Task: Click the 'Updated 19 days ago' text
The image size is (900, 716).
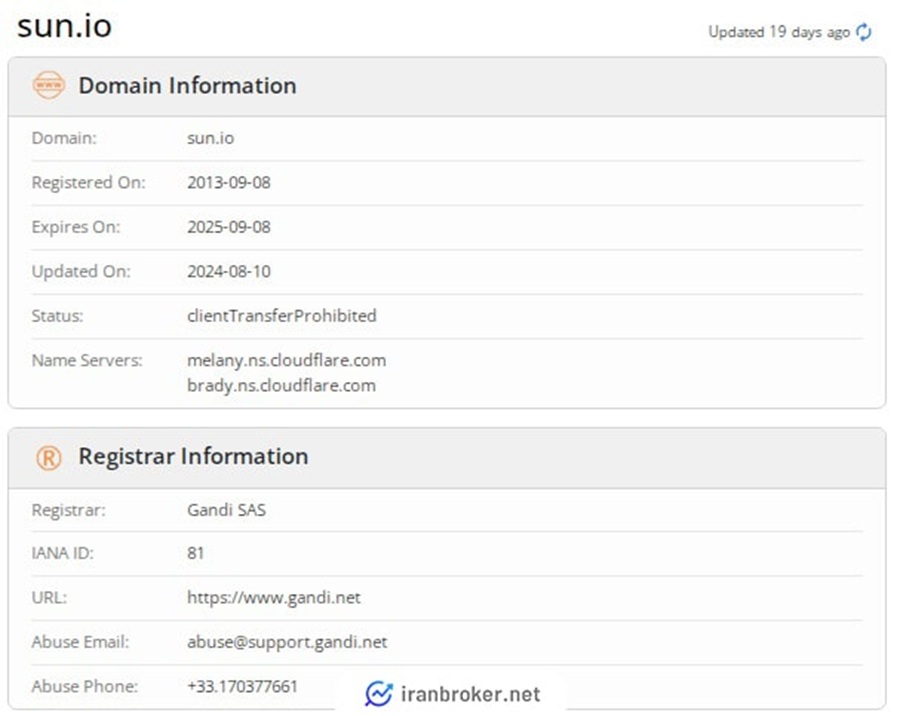Action: 779,32
